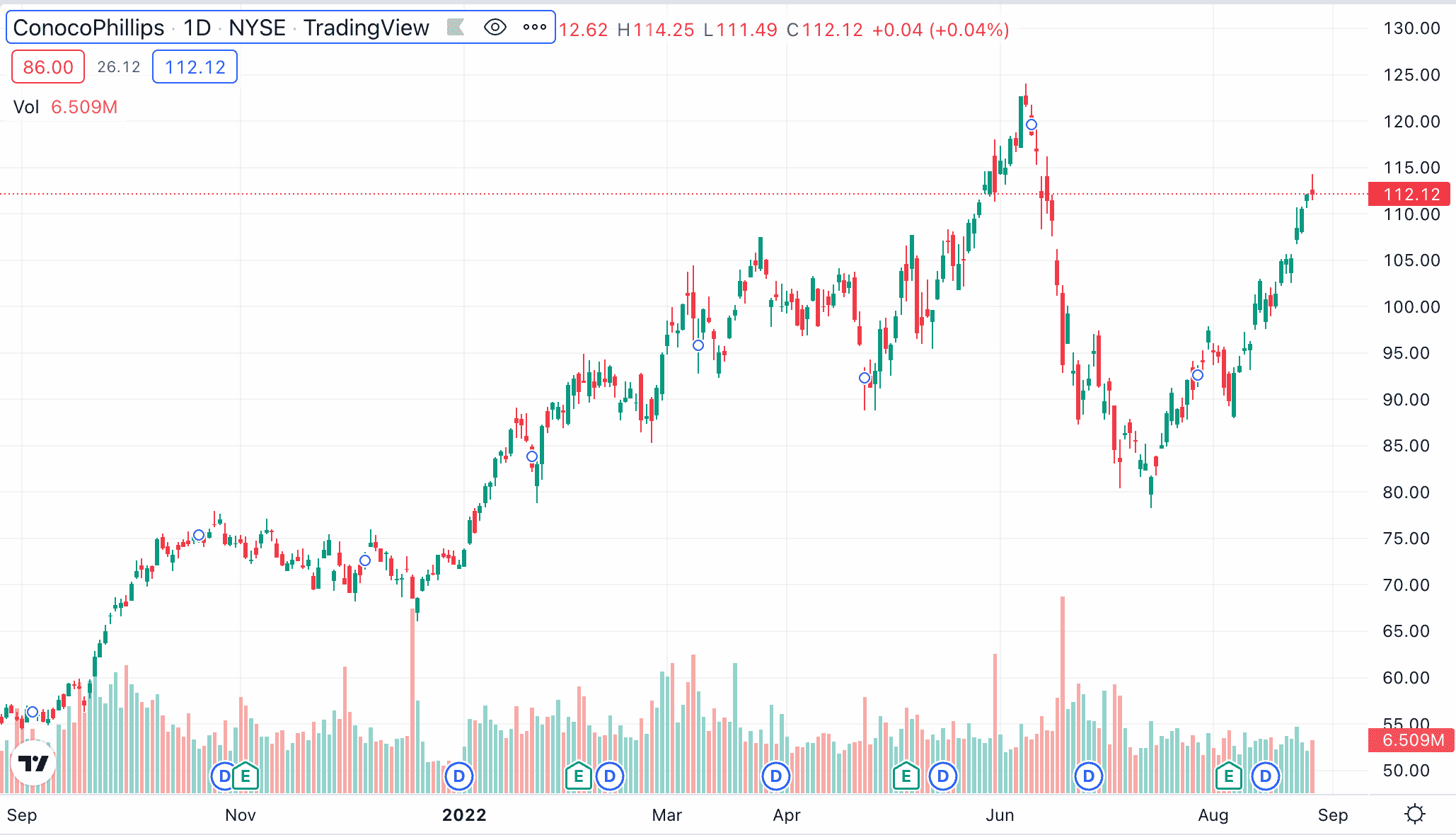Image resolution: width=1456 pixels, height=835 pixels.
Task: Click the dividend D marker in late June
Action: [1089, 776]
